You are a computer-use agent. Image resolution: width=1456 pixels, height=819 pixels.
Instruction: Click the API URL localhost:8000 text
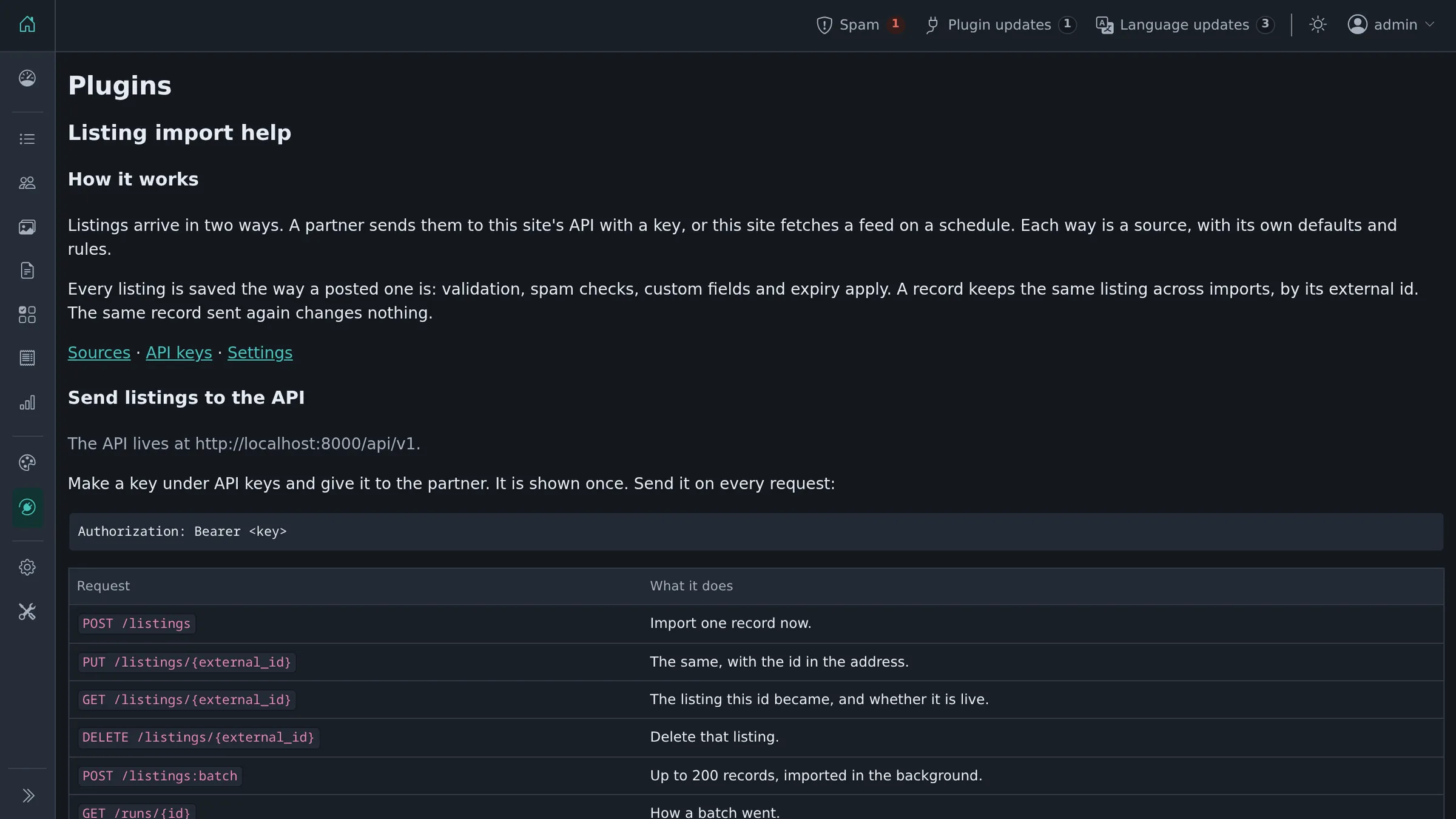click(305, 444)
